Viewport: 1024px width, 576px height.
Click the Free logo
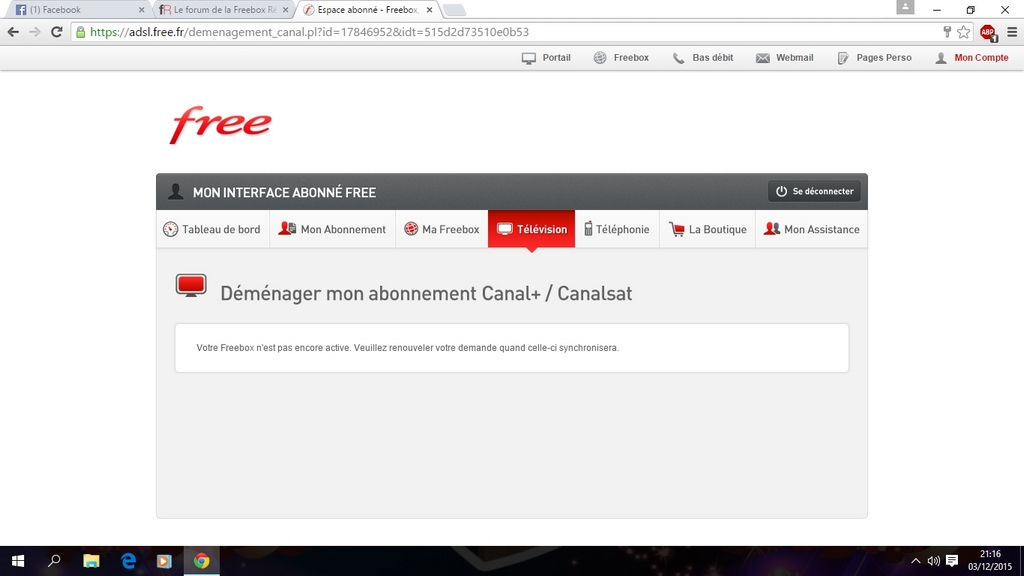pyautogui.click(x=220, y=124)
